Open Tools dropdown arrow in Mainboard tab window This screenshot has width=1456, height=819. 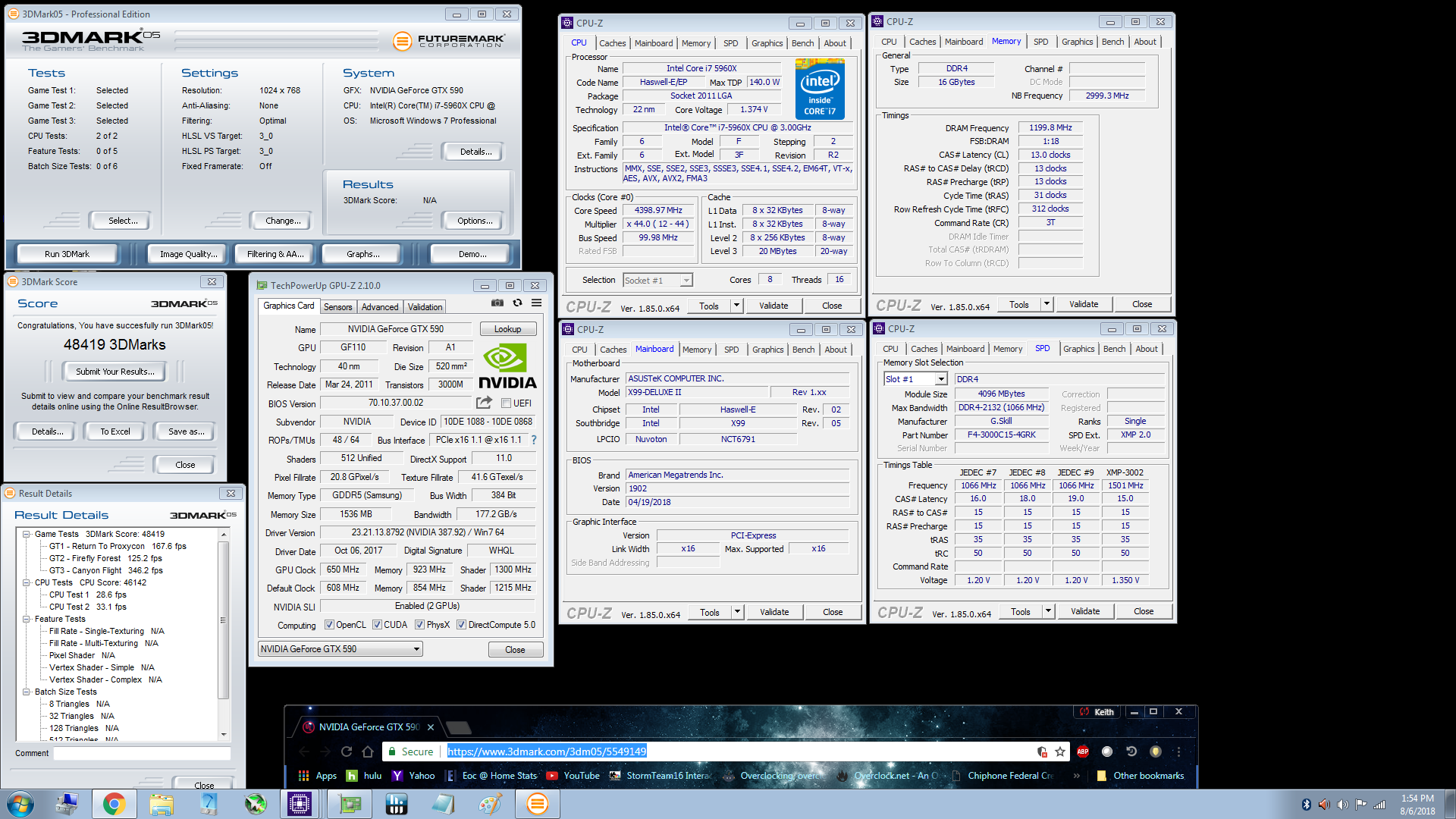click(736, 612)
